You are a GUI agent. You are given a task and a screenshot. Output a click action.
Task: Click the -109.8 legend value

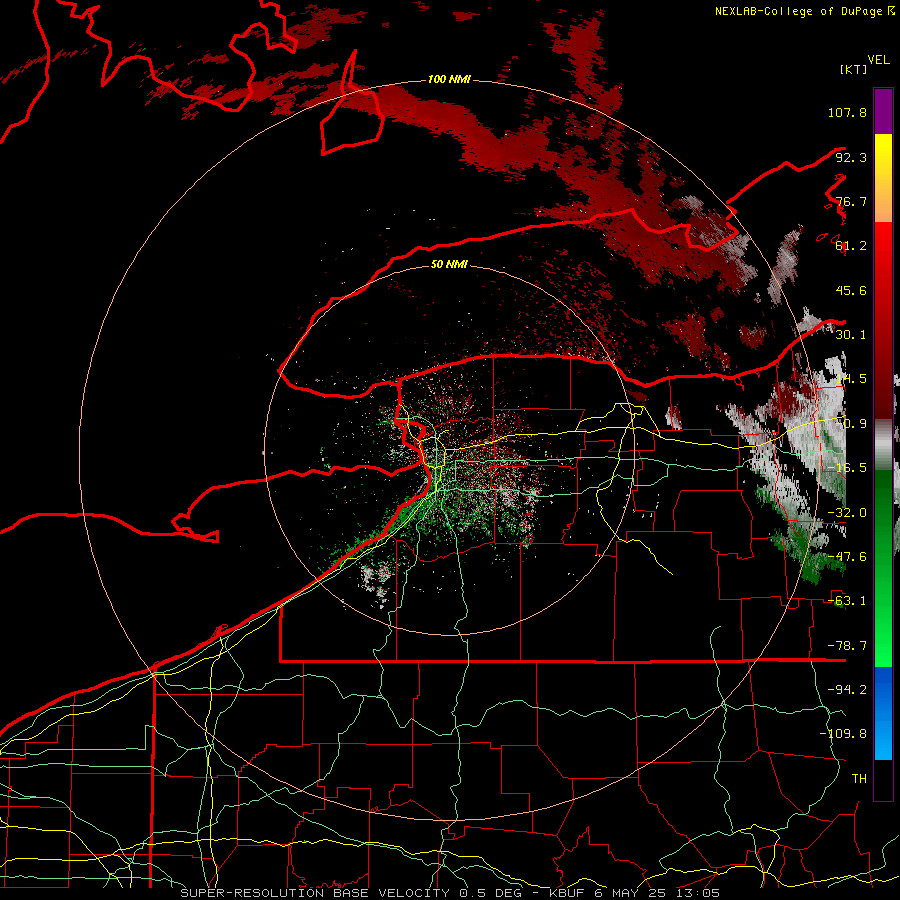[x=843, y=734]
